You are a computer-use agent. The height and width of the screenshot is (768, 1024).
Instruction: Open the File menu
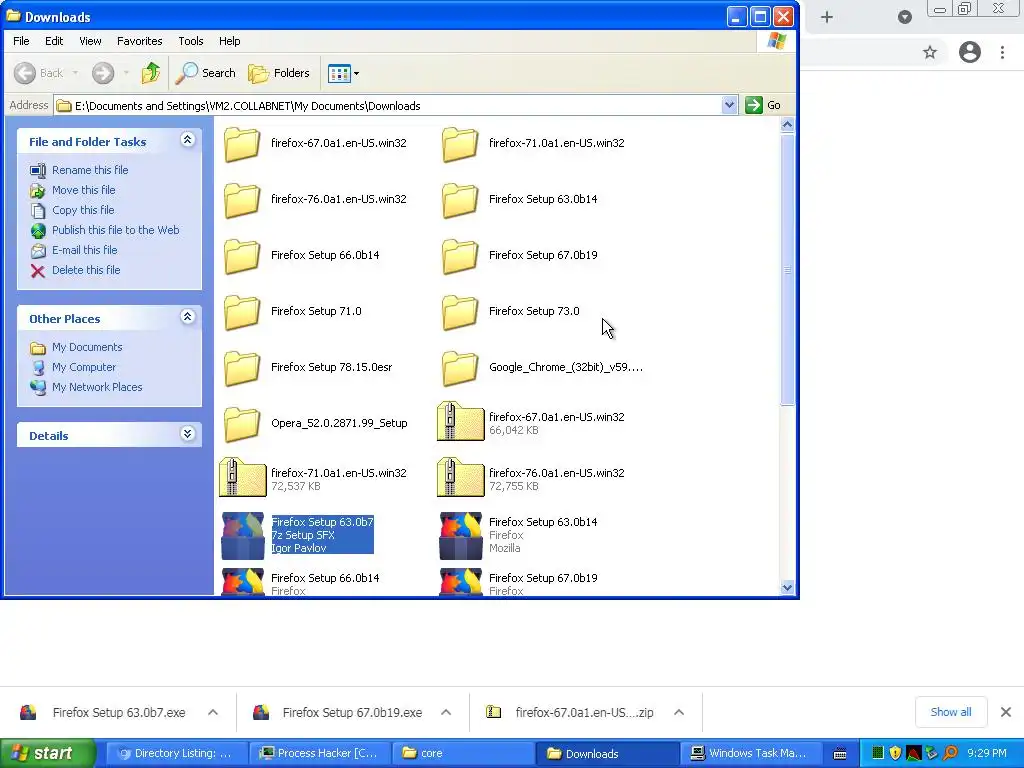tap(21, 41)
